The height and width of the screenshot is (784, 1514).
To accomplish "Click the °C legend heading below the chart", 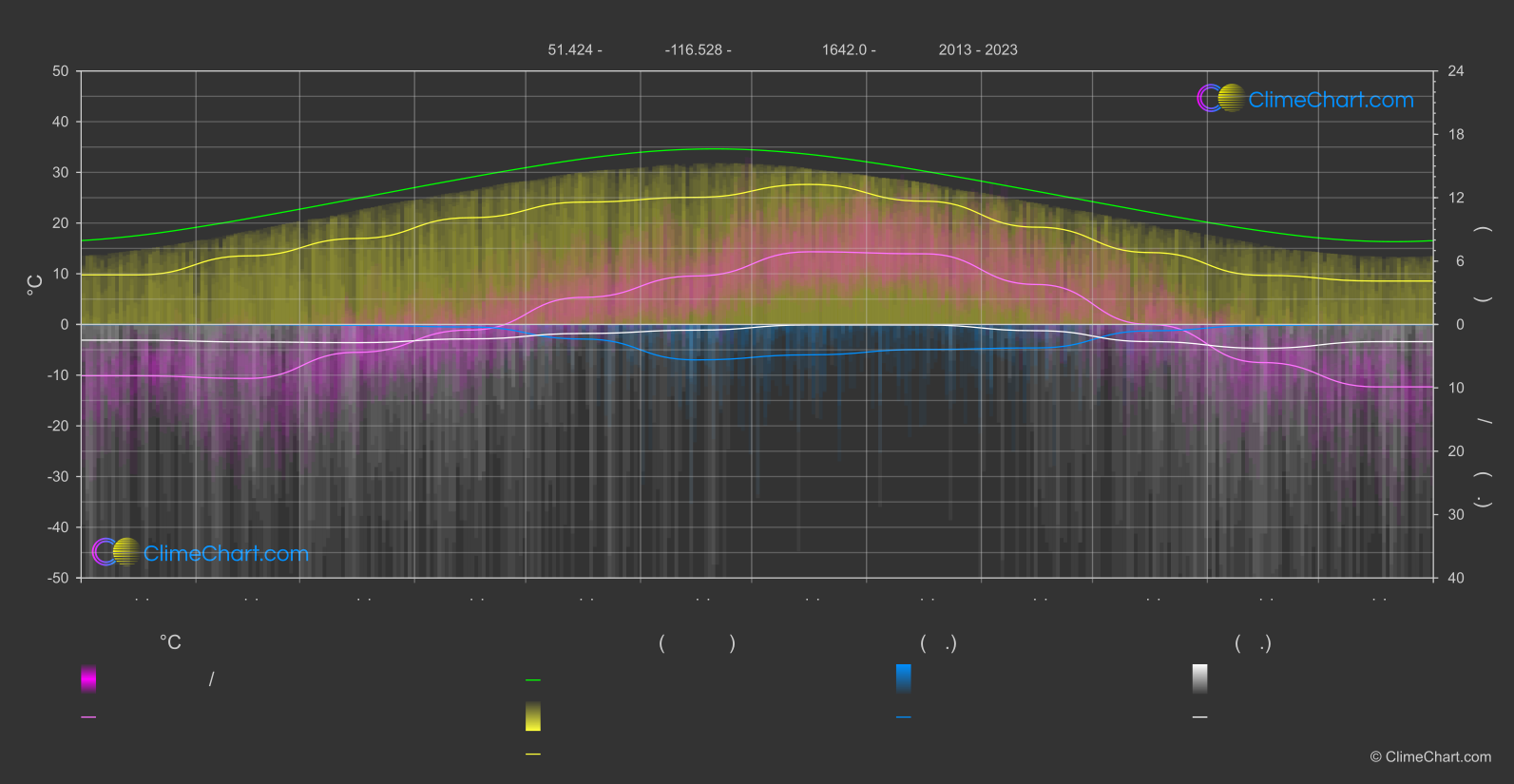I will point(170,642).
